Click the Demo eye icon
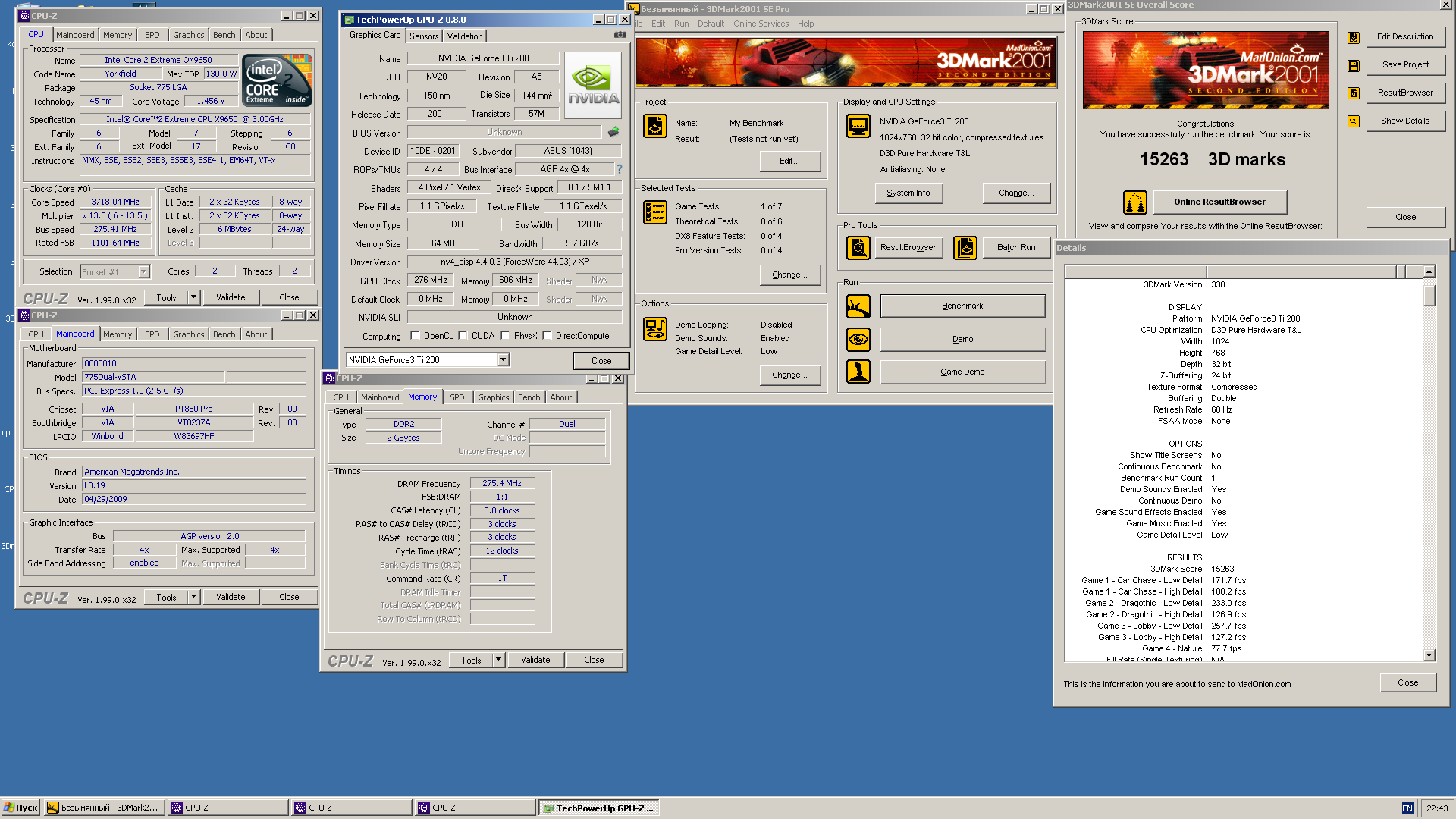This screenshot has height=819, width=1456. pos(858,339)
